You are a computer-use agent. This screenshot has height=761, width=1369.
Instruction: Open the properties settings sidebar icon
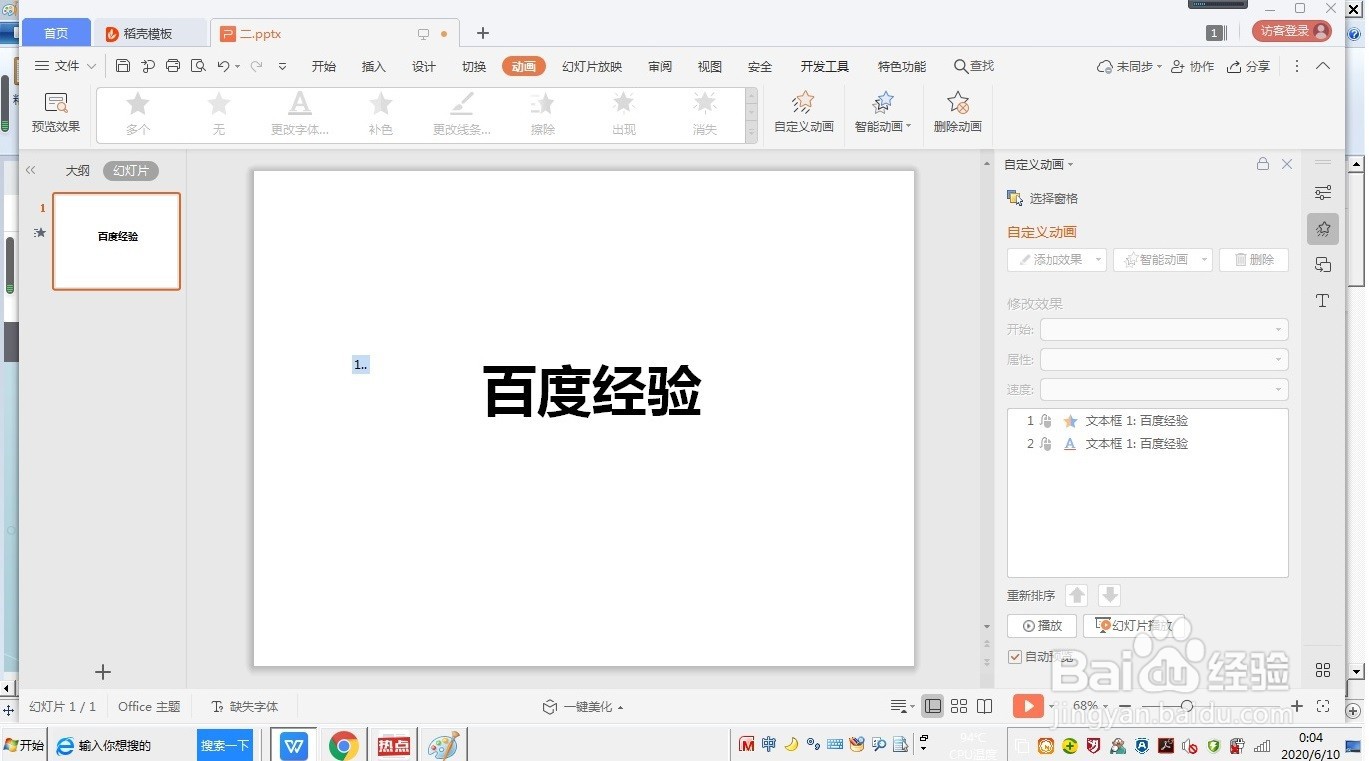[x=1323, y=192]
